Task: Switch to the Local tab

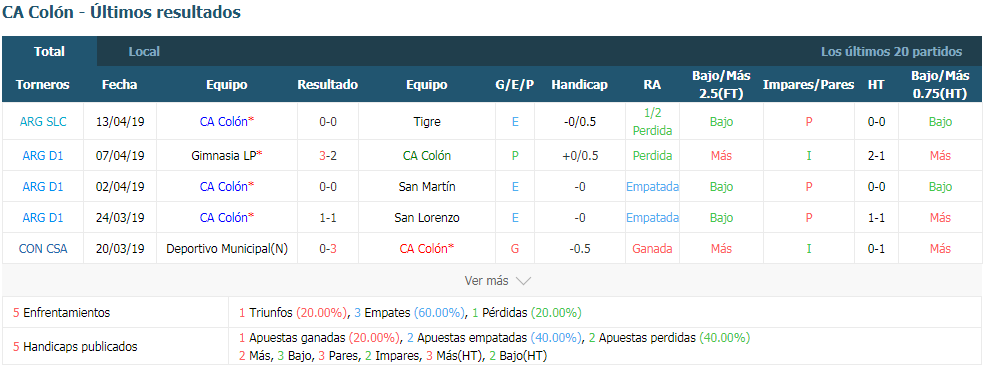Action: coord(144,51)
